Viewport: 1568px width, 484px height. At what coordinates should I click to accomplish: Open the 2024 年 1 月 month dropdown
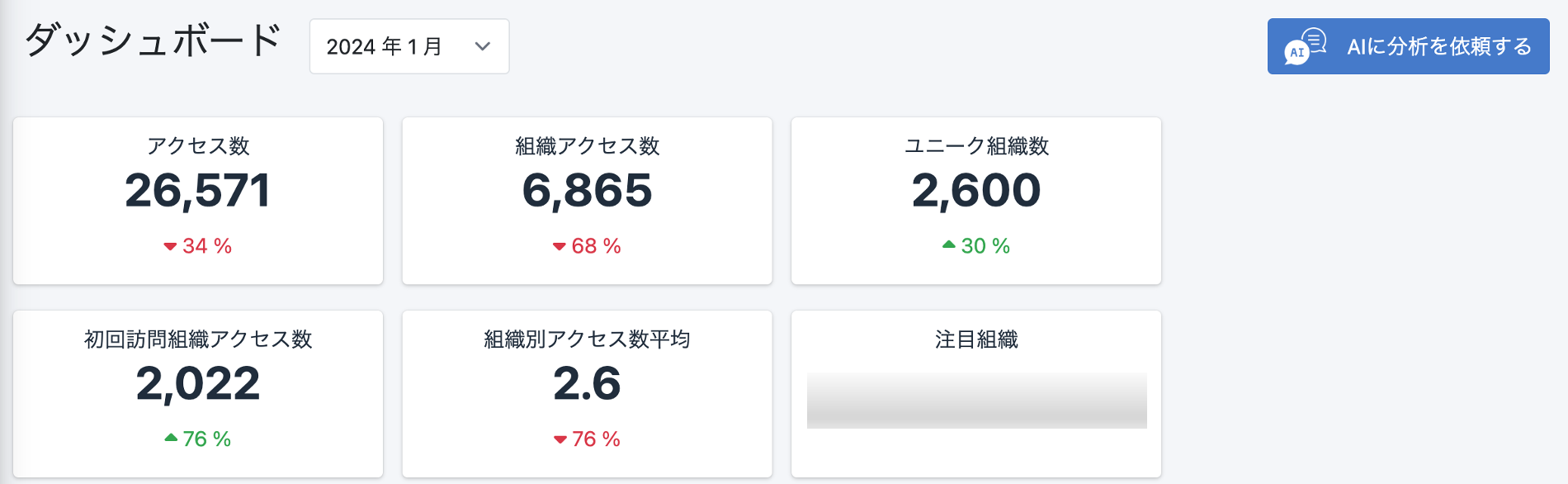pyautogui.click(x=409, y=46)
